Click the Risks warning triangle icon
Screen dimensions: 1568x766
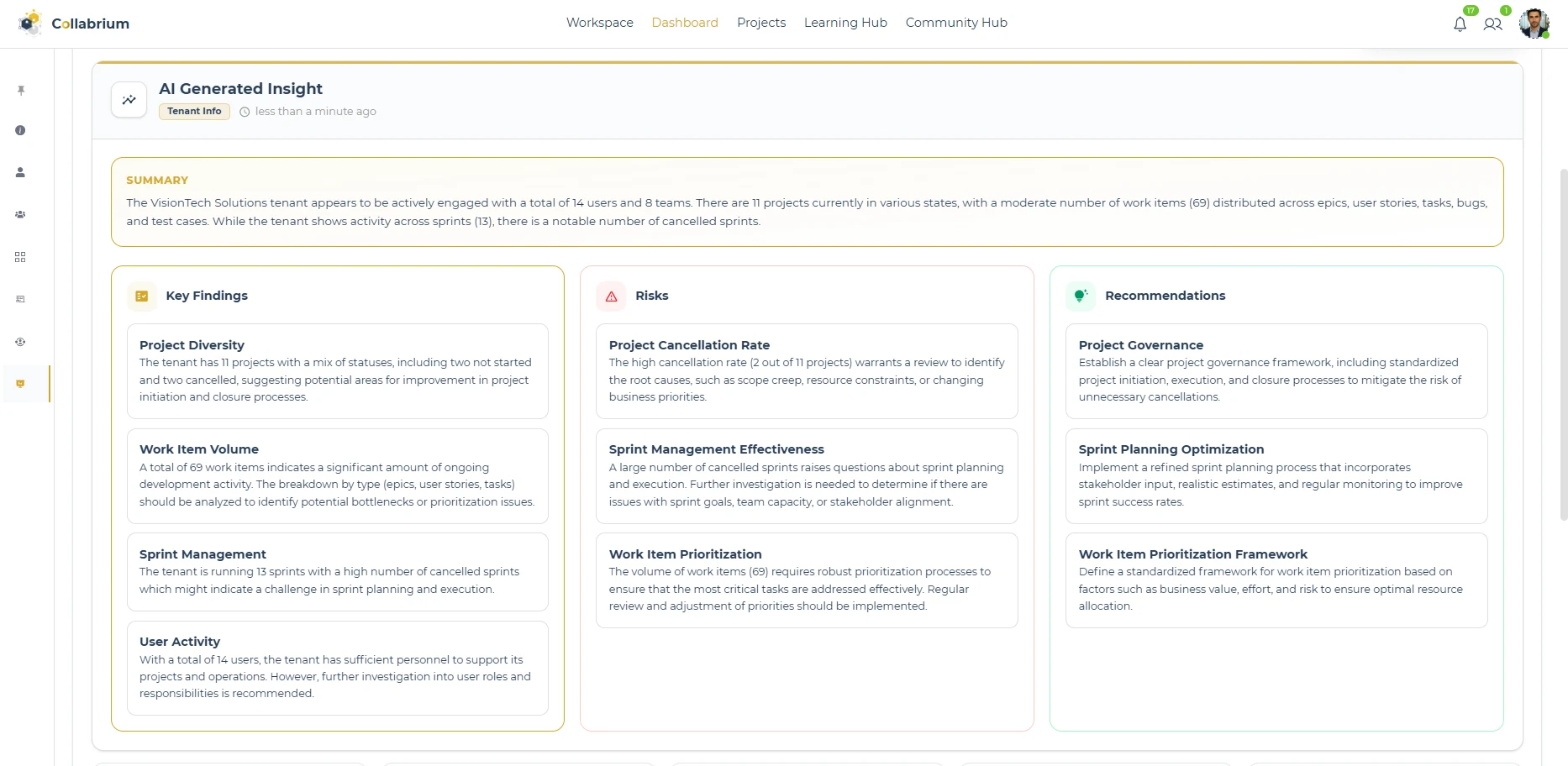(x=611, y=296)
